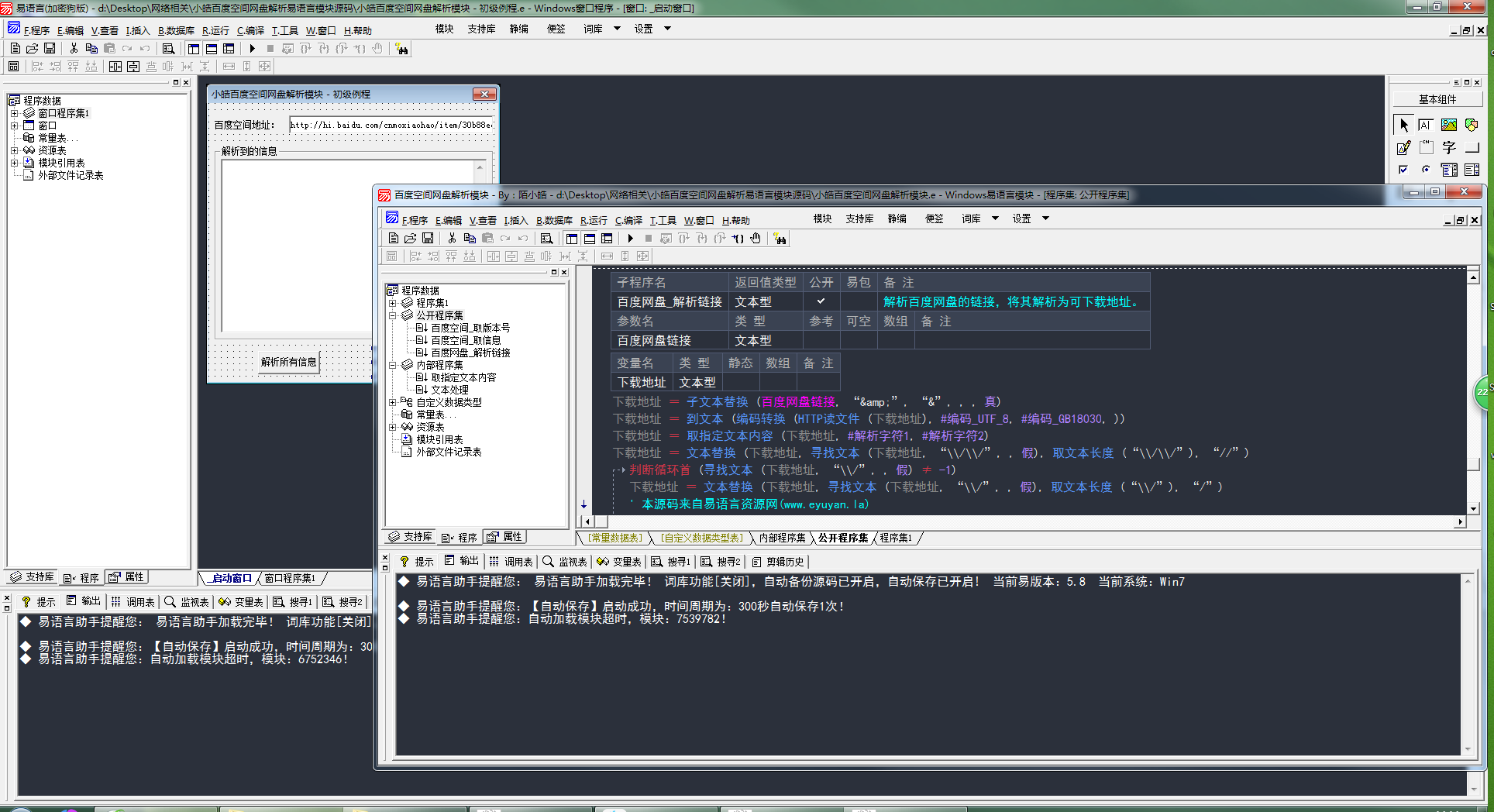1494x812 pixels.
Task: Click 基本组件 header button in component box
Action: (1437, 99)
